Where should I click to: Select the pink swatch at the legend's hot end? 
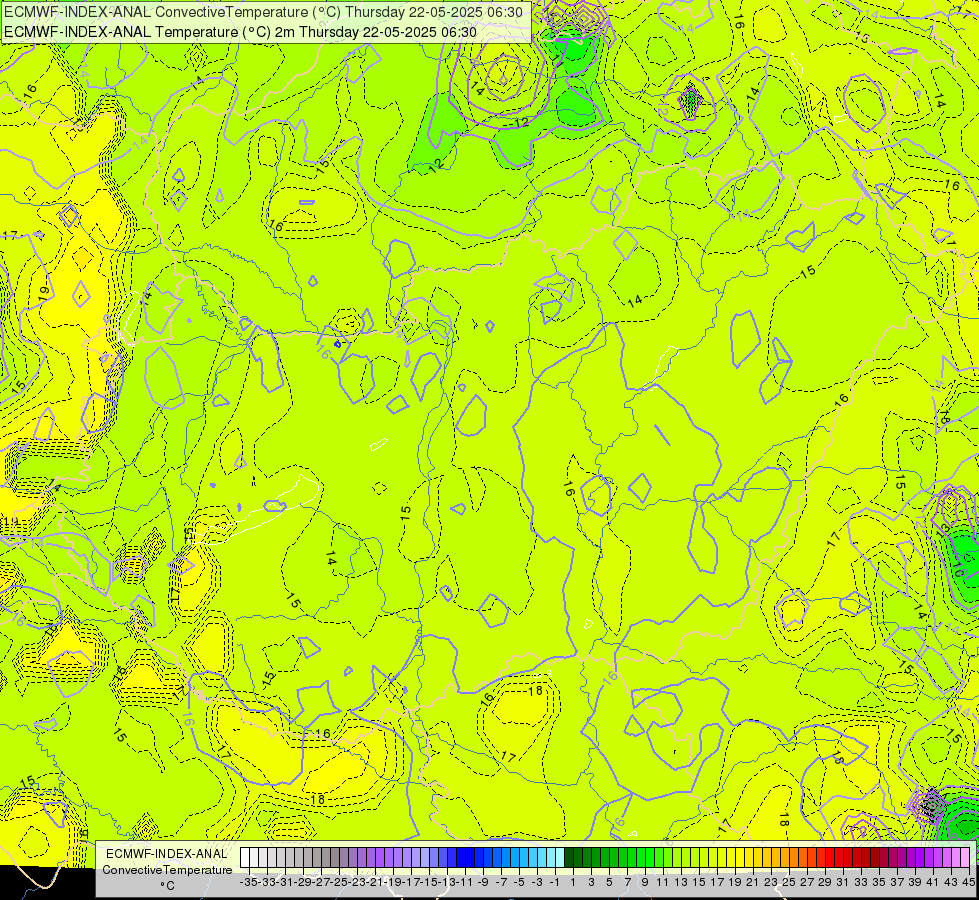[965, 858]
